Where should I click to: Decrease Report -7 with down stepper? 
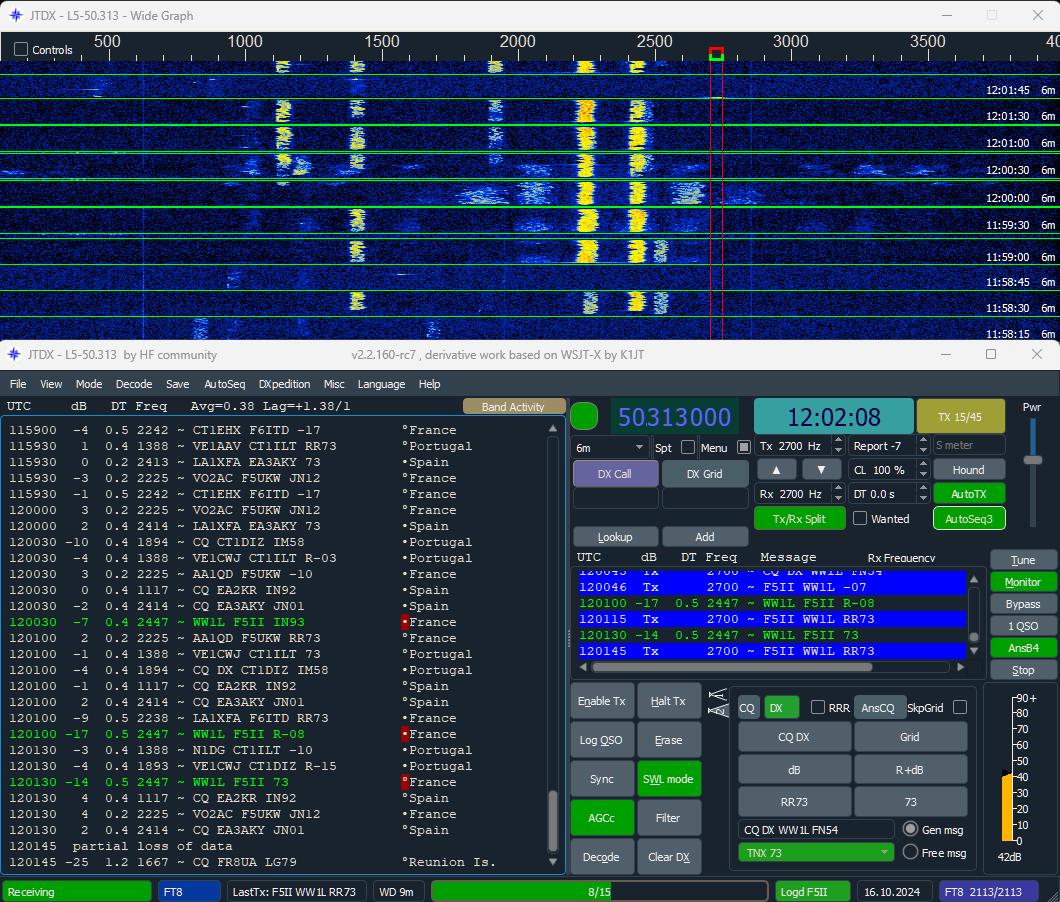click(x=923, y=451)
